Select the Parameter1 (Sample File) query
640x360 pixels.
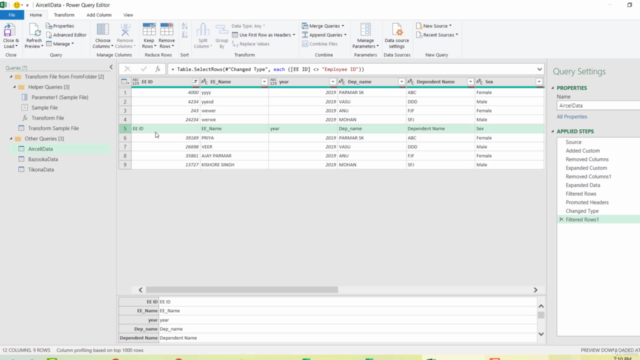tap(60, 97)
